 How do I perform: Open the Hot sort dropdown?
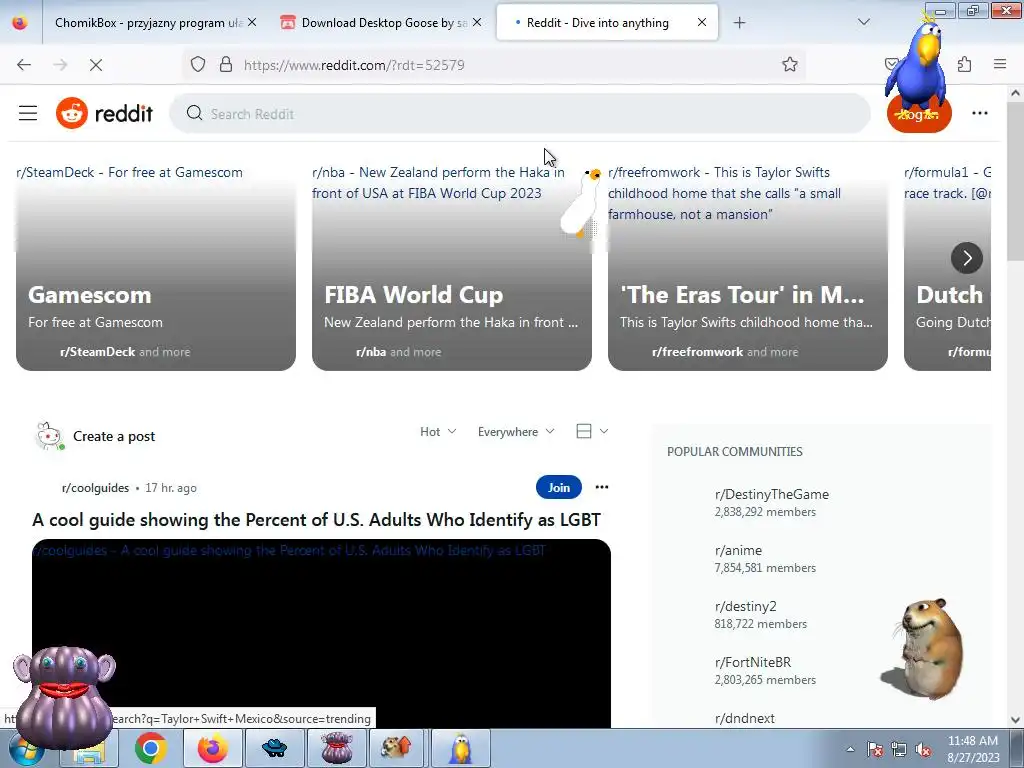click(x=438, y=432)
